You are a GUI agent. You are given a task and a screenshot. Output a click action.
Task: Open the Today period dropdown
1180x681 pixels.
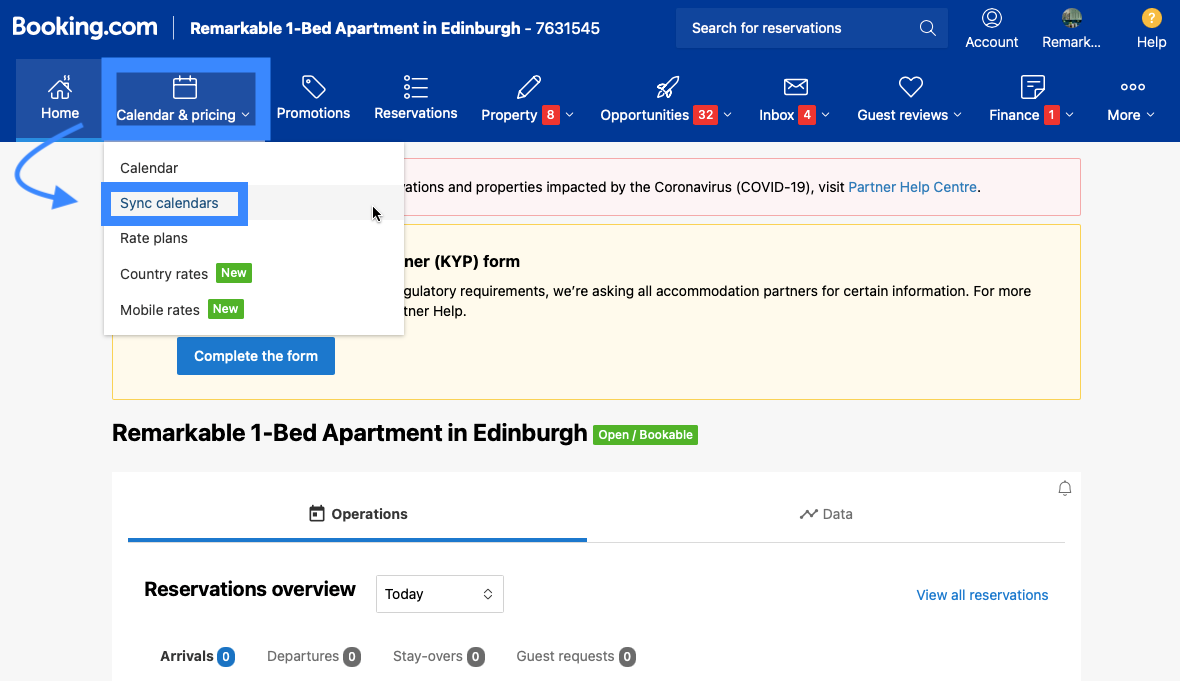pyautogui.click(x=440, y=594)
